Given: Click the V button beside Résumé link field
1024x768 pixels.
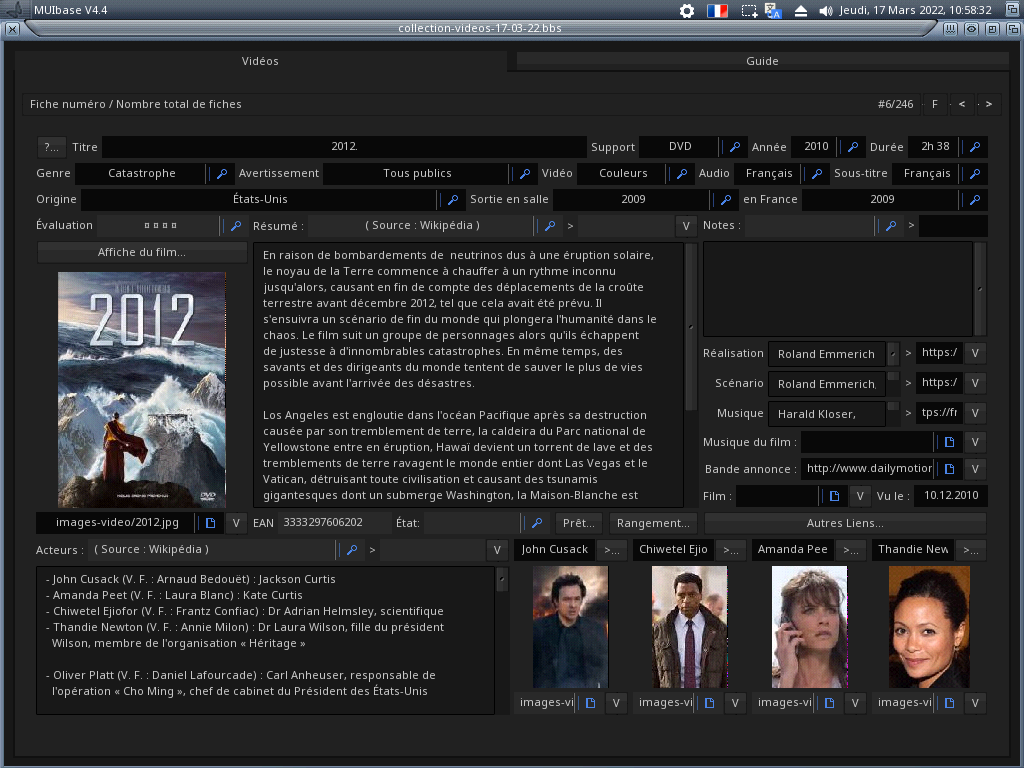Looking at the screenshot, I should tap(686, 226).
